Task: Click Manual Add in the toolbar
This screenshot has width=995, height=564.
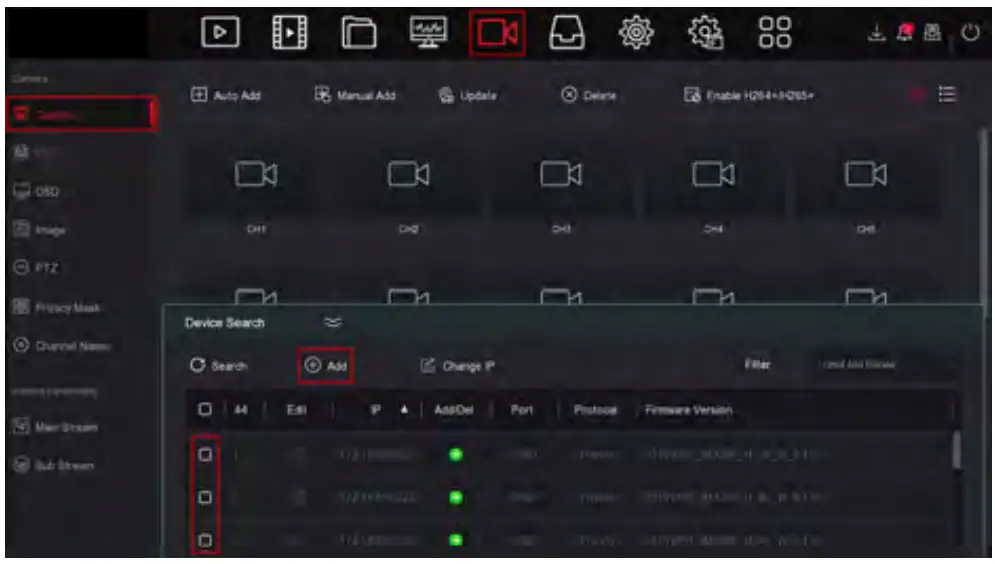Action: click(x=355, y=95)
